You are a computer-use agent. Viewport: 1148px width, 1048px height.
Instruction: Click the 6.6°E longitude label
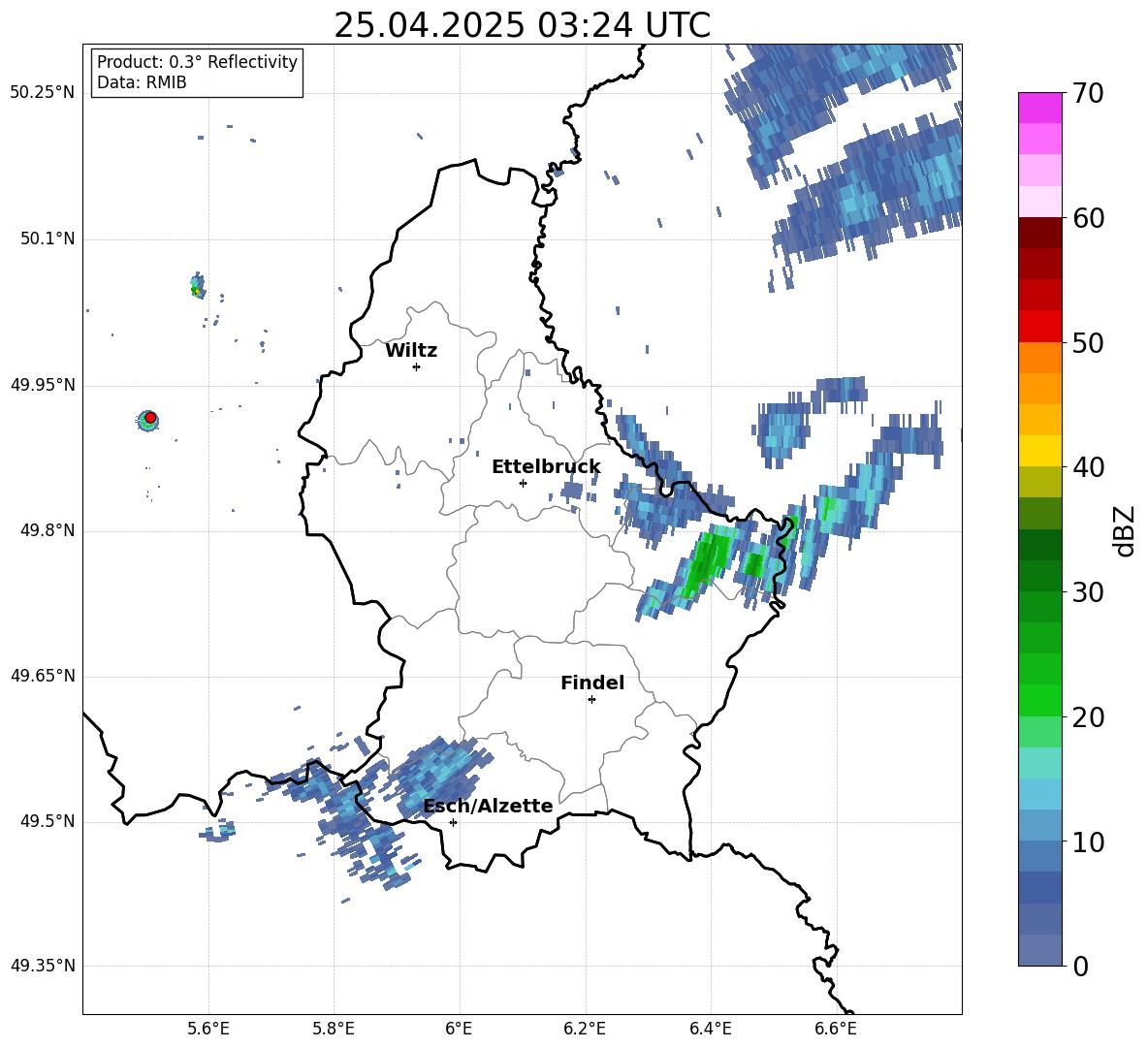tap(836, 1029)
